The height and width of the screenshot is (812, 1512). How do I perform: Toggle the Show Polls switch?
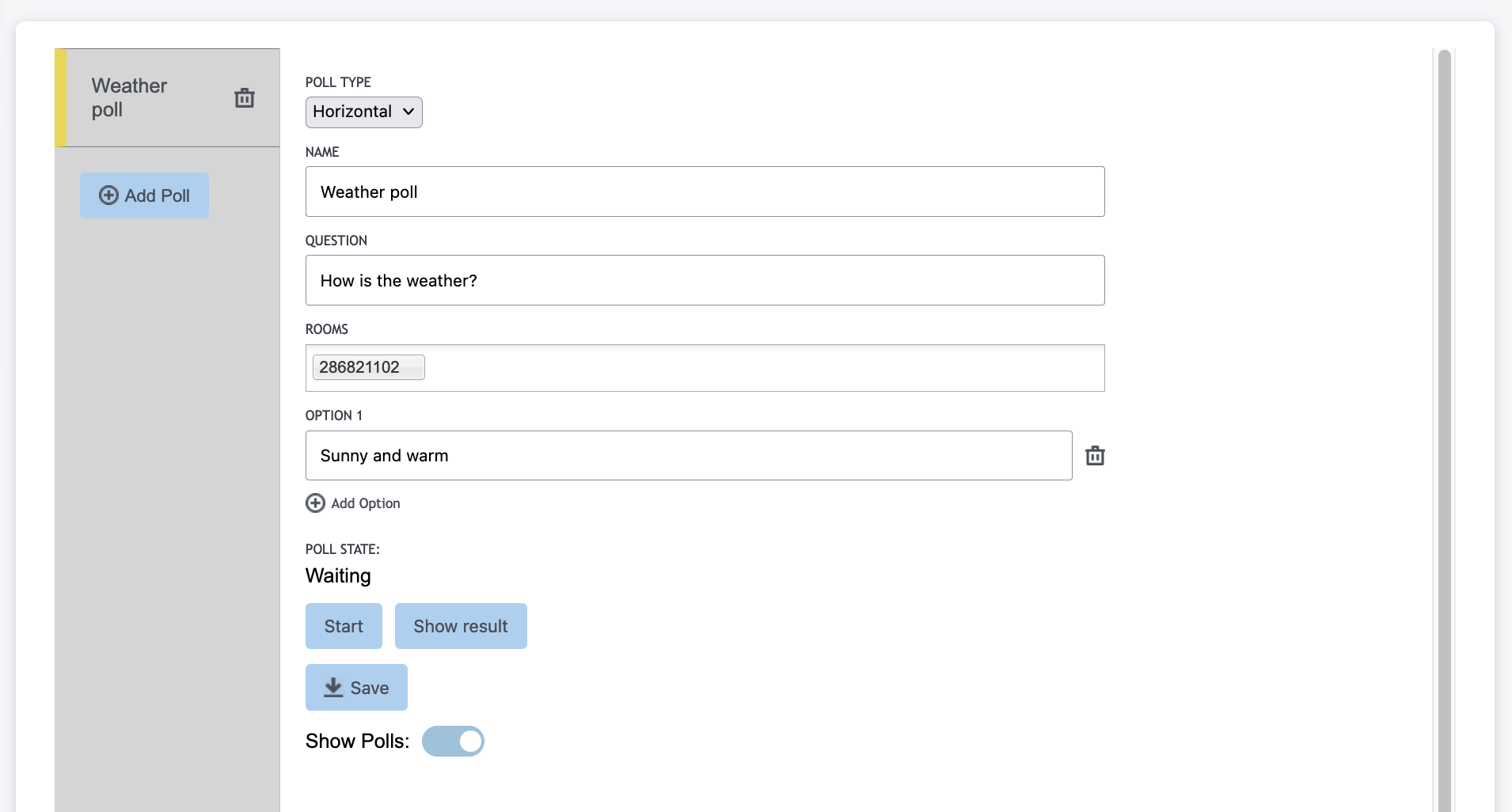point(453,742)
